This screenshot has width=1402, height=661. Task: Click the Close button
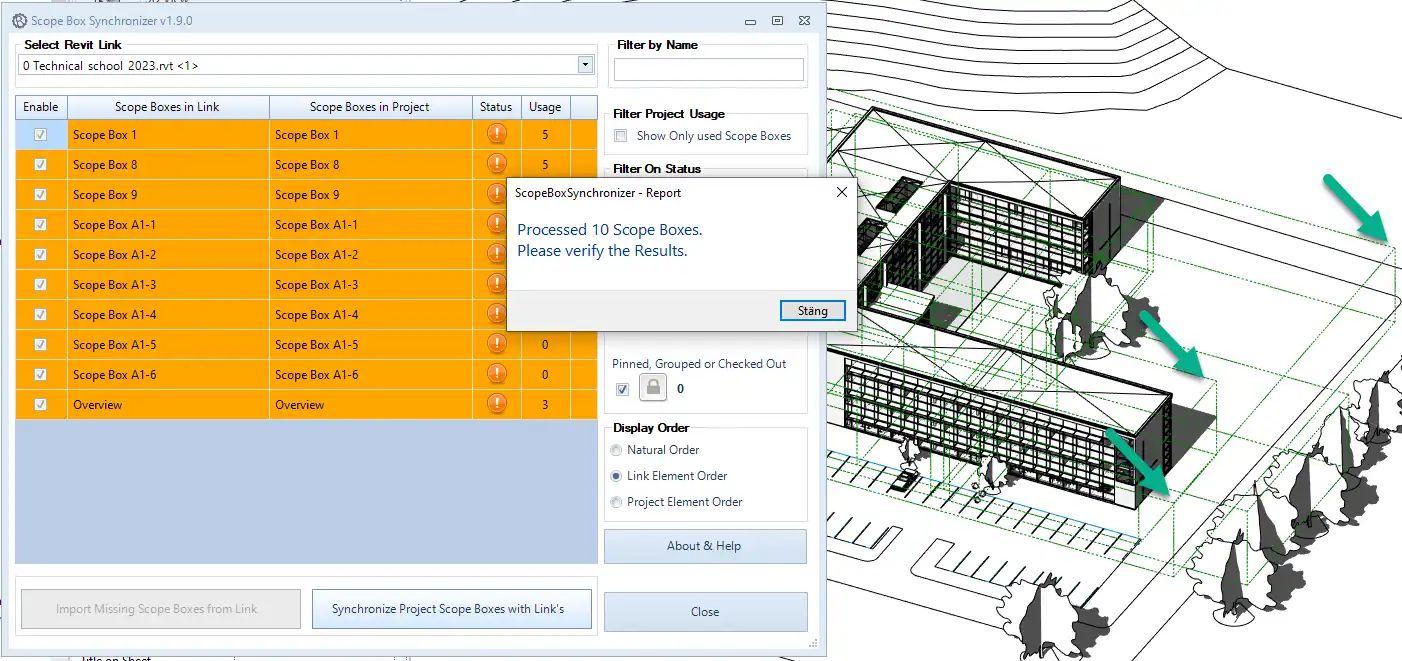point(705,612)
